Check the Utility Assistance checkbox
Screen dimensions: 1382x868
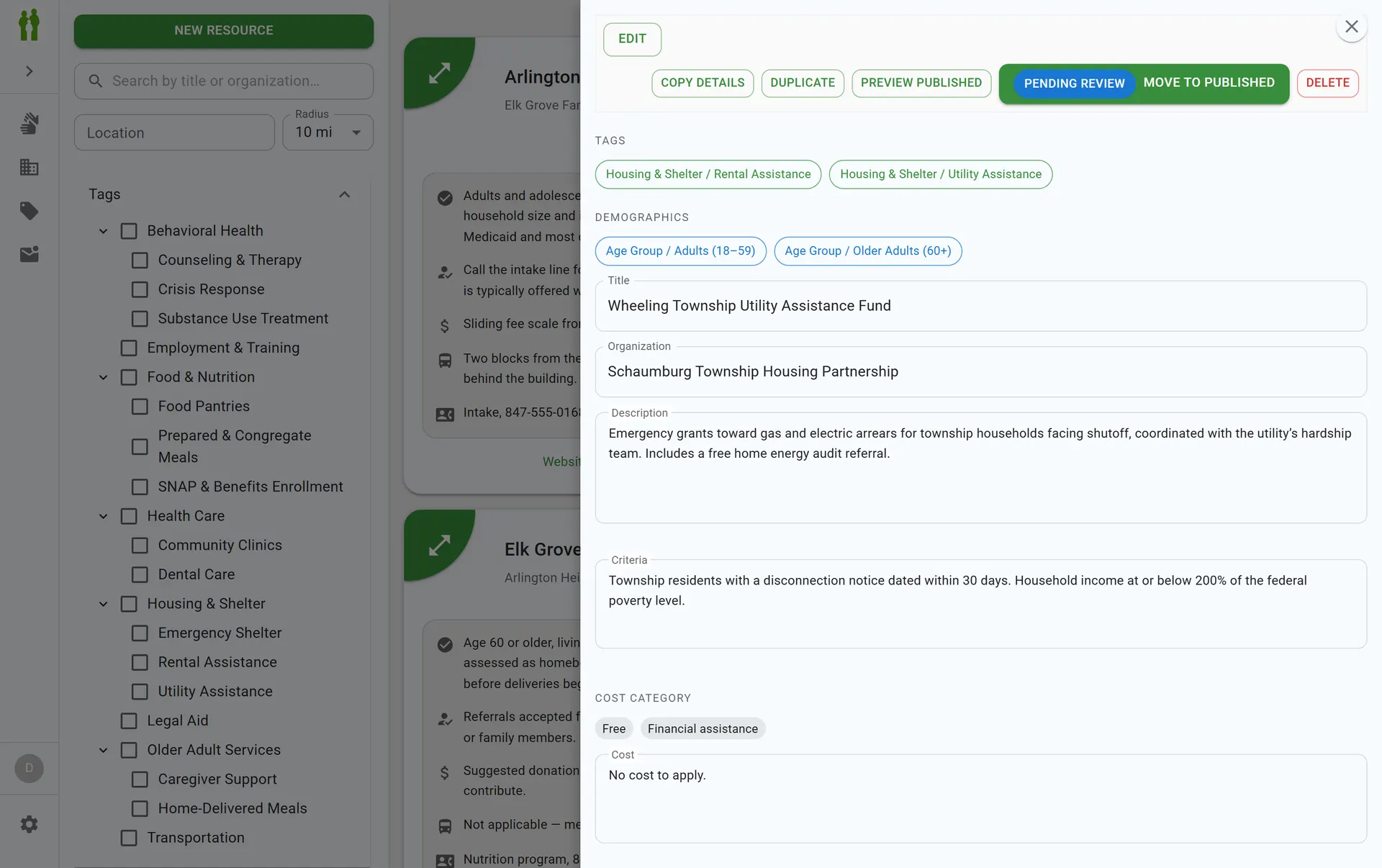pos(140,692)
